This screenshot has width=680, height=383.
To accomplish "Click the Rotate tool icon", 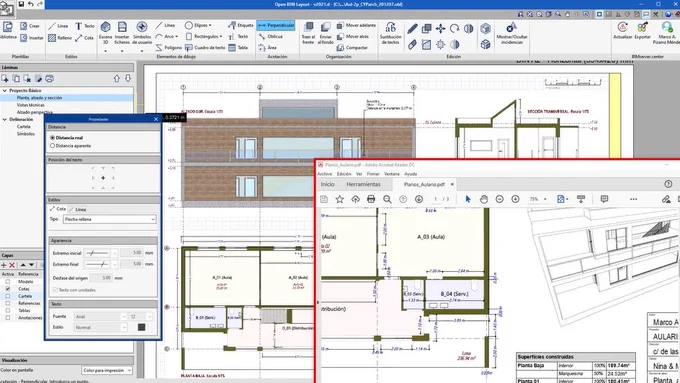I will (454, 29).
